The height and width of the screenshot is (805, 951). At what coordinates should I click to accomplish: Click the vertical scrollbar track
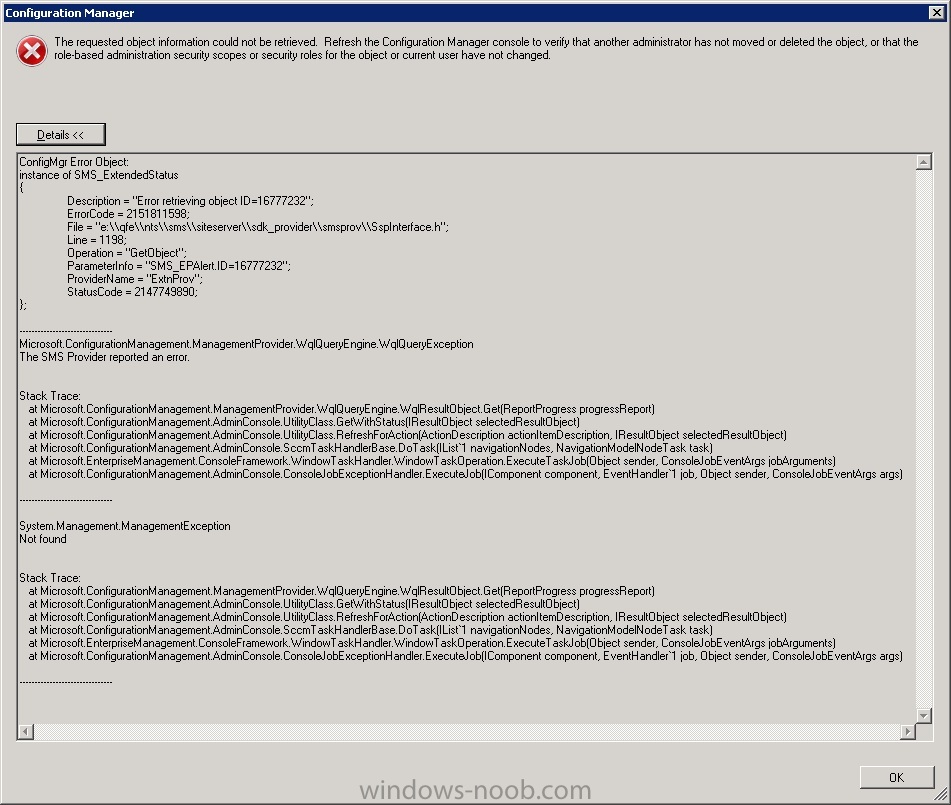923,439
